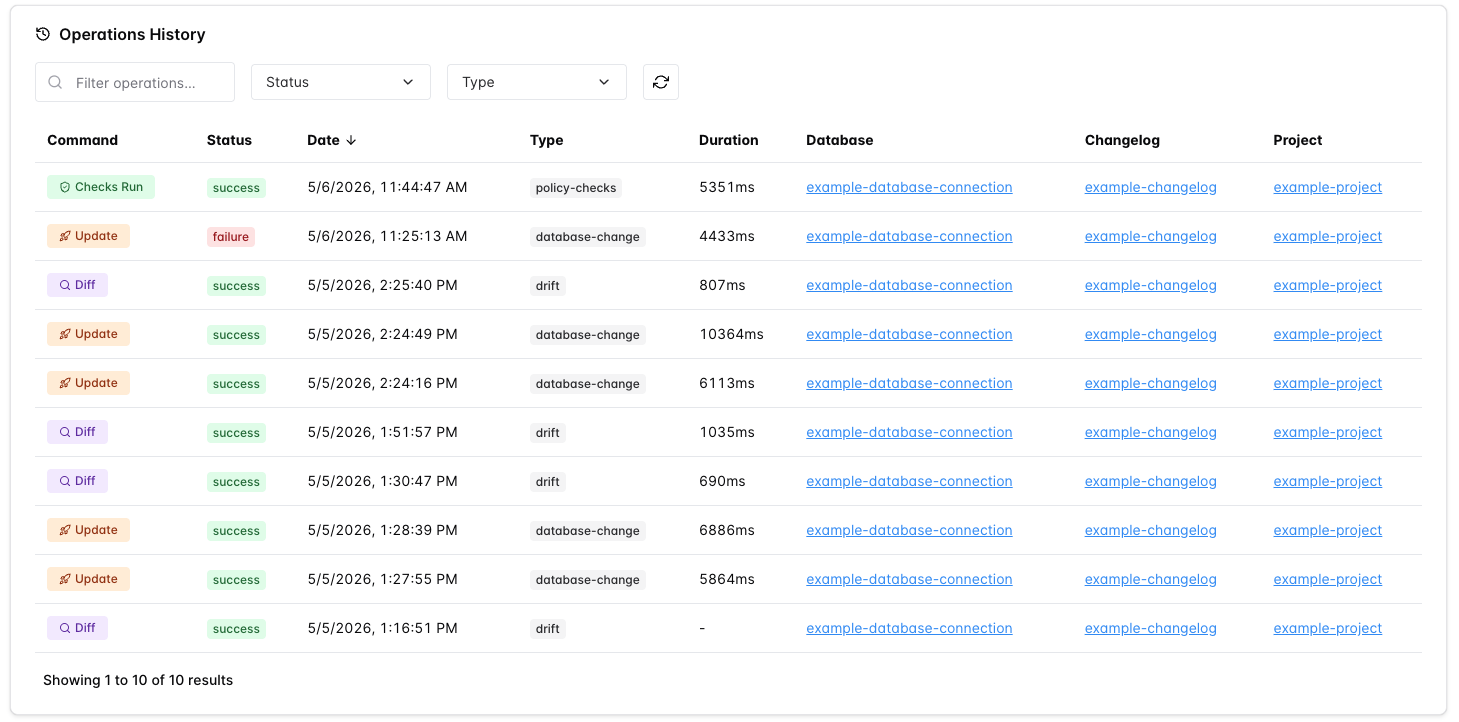Click the Update badge dated 2:24:16 PM
This screenshot has height=722, width=1459.
click(x=89, y=383)
